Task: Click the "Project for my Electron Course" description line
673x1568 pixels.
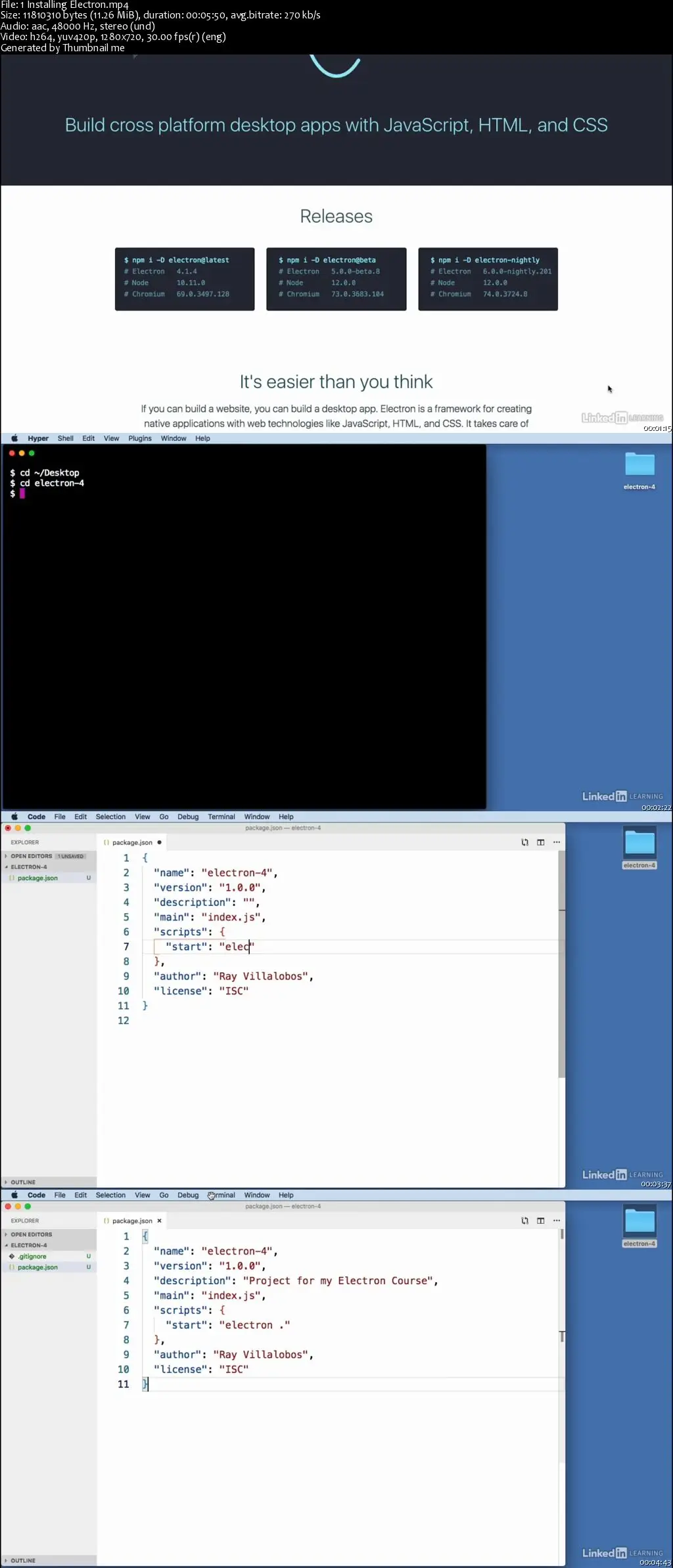Action: (x=296, y=1280)
